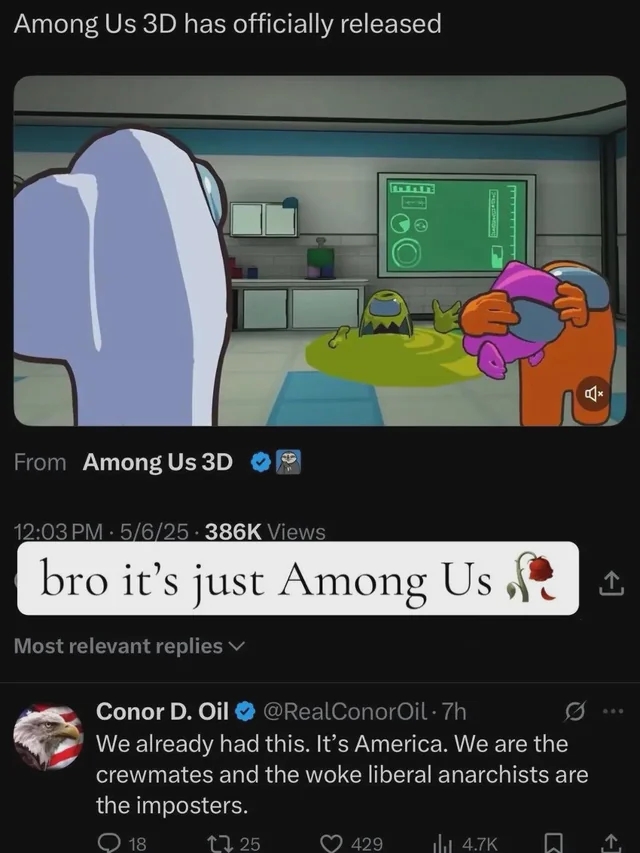Tap the share icon beside the caption

[610, 583]
